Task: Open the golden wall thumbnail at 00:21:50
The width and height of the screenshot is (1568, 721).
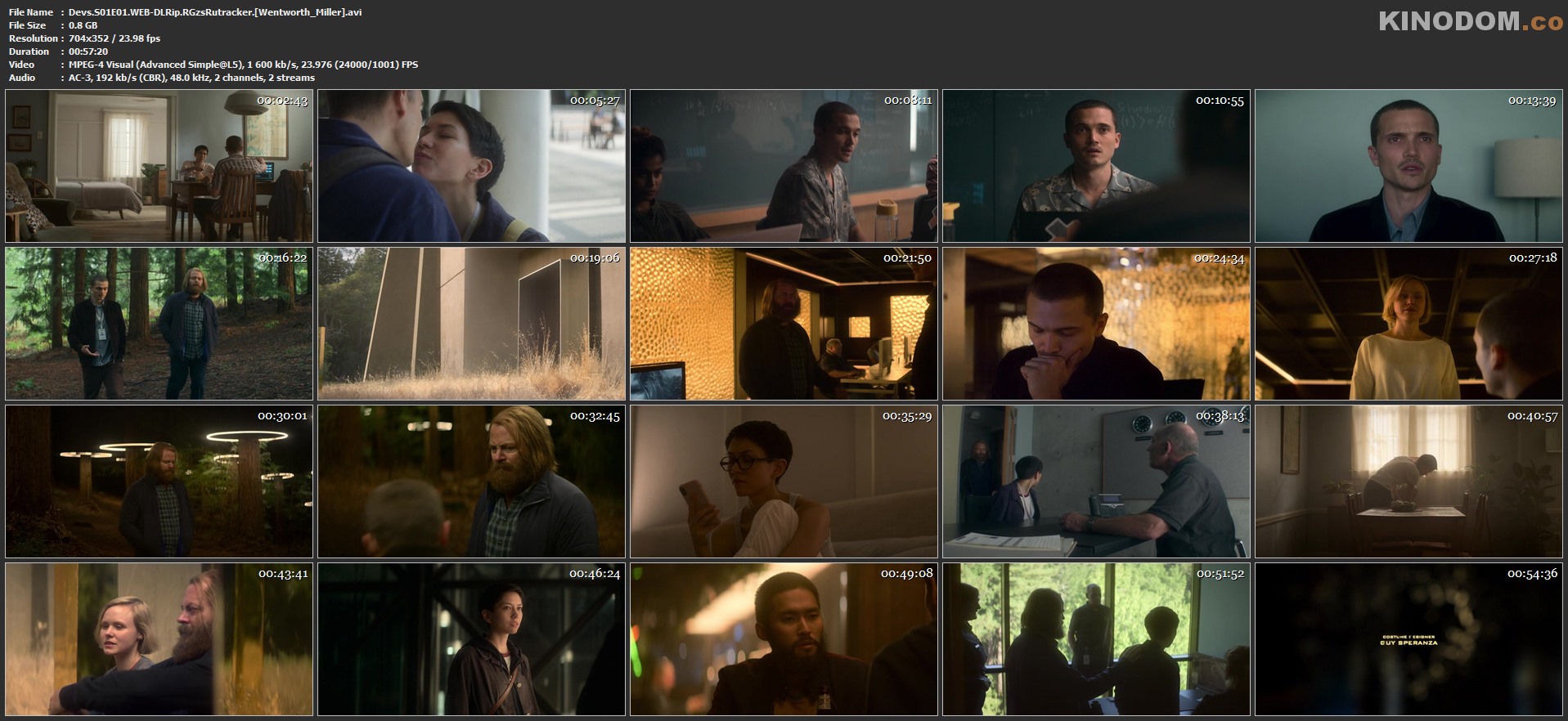Action: [784, 324]
